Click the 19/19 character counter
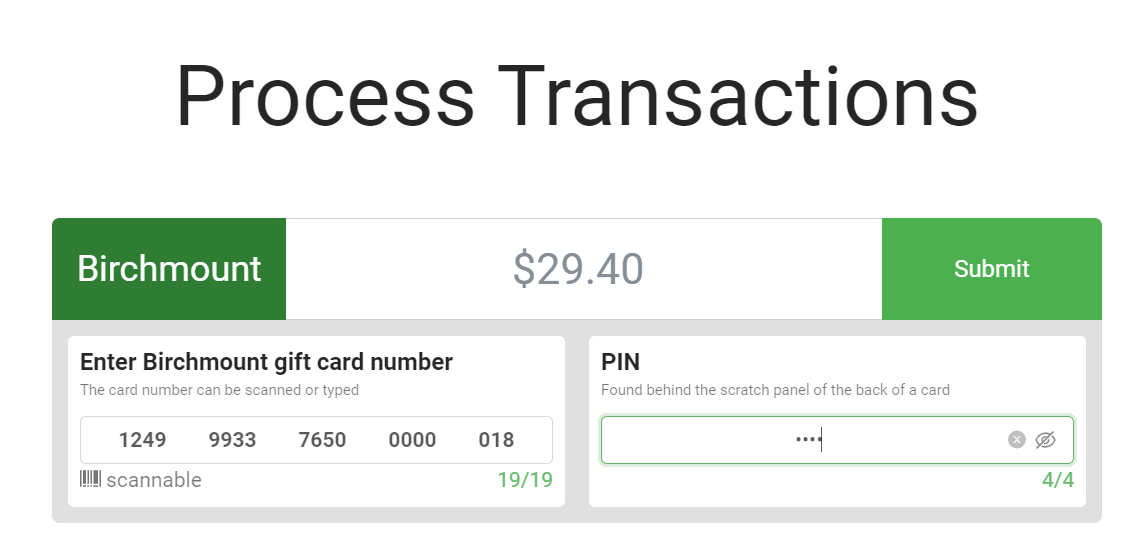The width and height of the screenshot is (1136, 533). click(525, 480)
